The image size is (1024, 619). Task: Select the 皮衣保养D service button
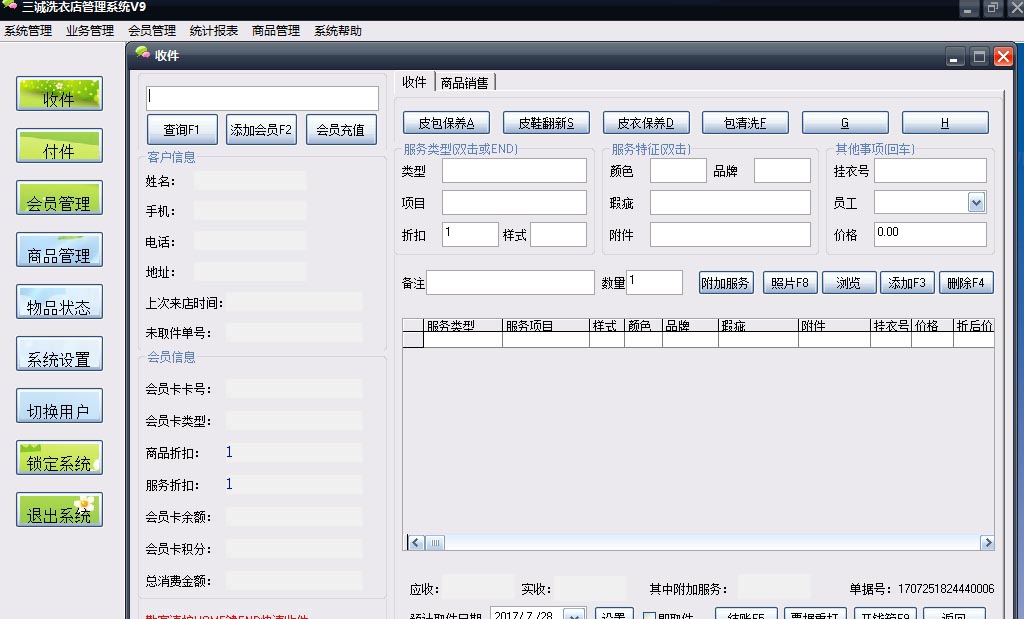tap(646, 121)
